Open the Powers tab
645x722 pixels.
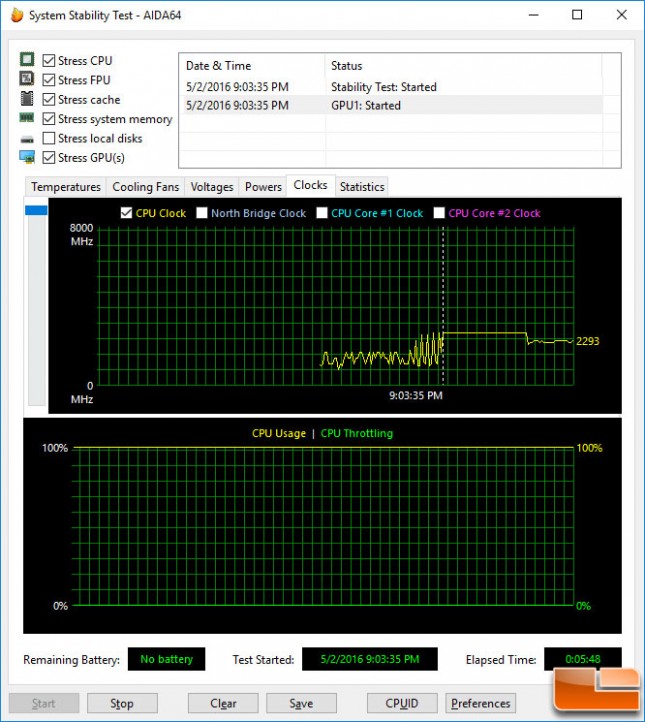(x=263, y=186)
